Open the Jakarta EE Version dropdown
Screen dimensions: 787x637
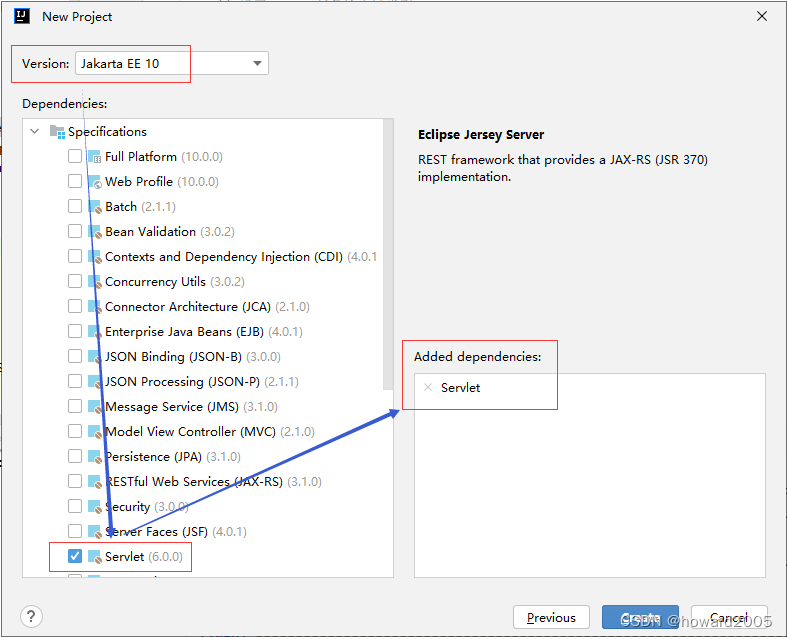click(172, 63)
